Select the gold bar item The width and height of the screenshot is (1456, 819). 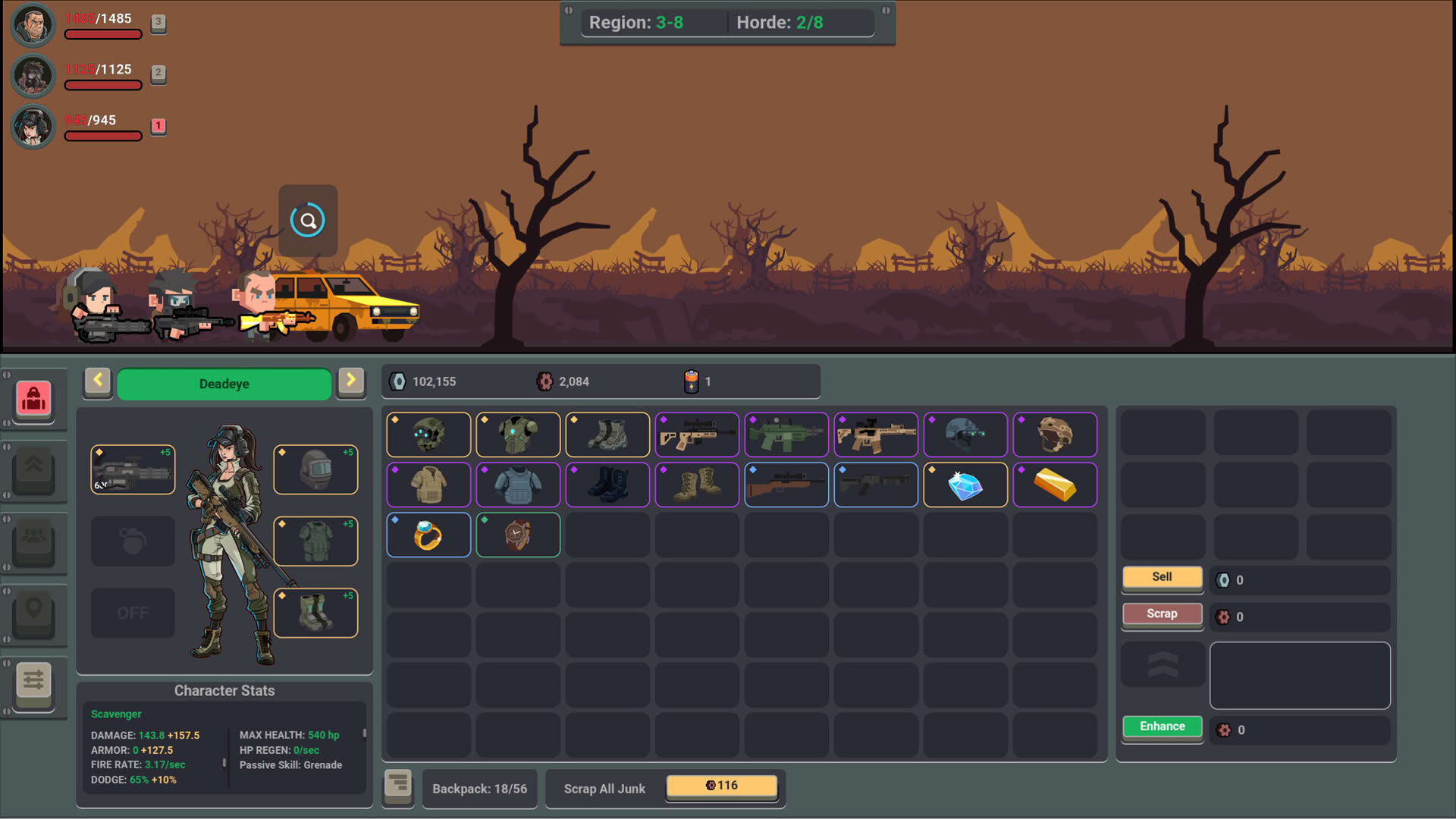(x=1055, y=485)
